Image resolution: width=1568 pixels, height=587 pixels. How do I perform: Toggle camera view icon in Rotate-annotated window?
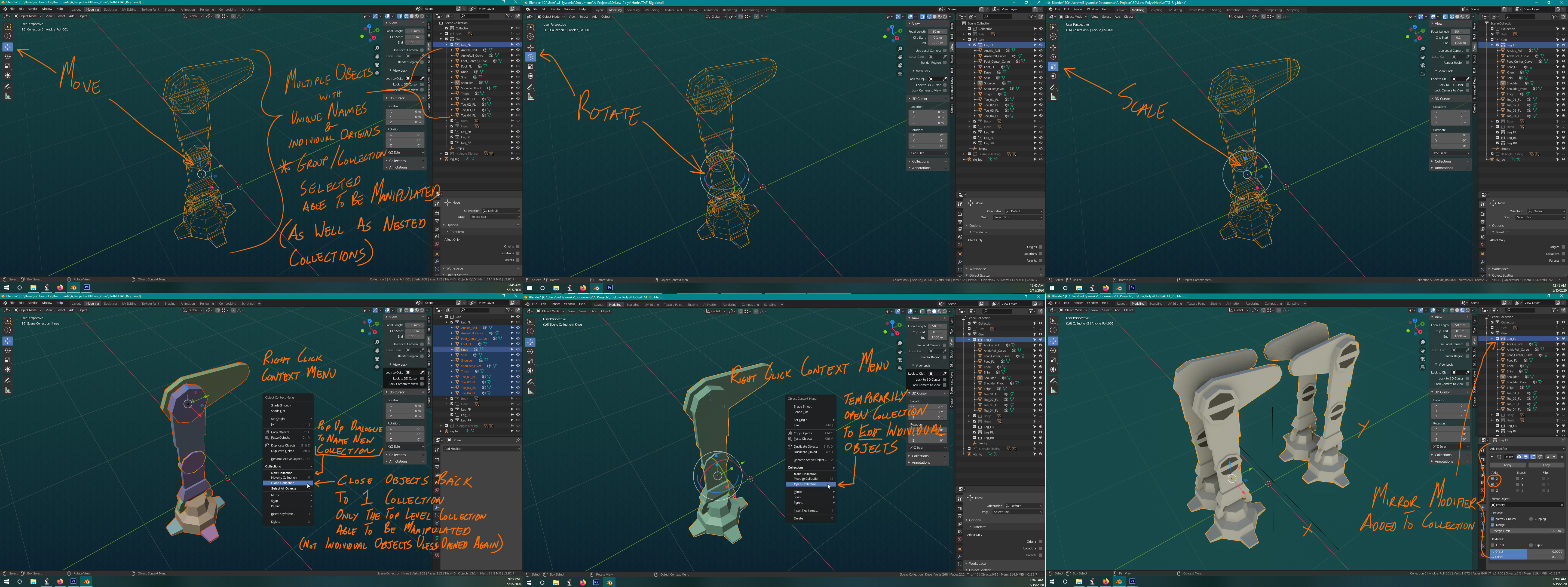click(x=900, y=65)
